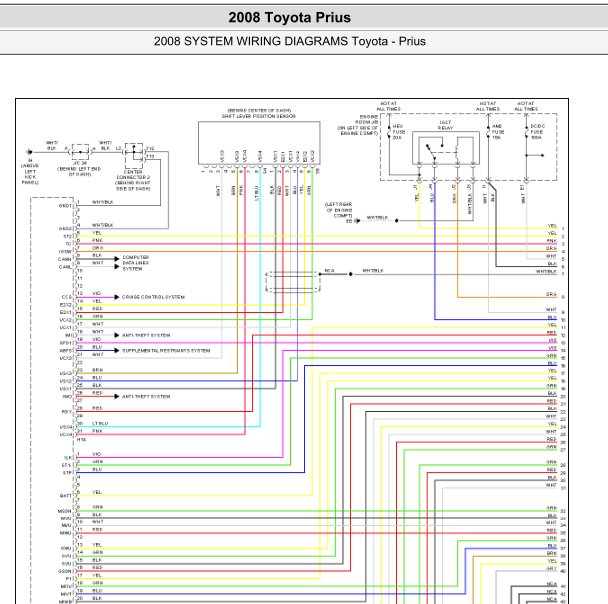Click the "COMPUTER DATA LINES SYSTEM" reference
The height and width of the screenshot is (604, 608).
pos(135,263)
